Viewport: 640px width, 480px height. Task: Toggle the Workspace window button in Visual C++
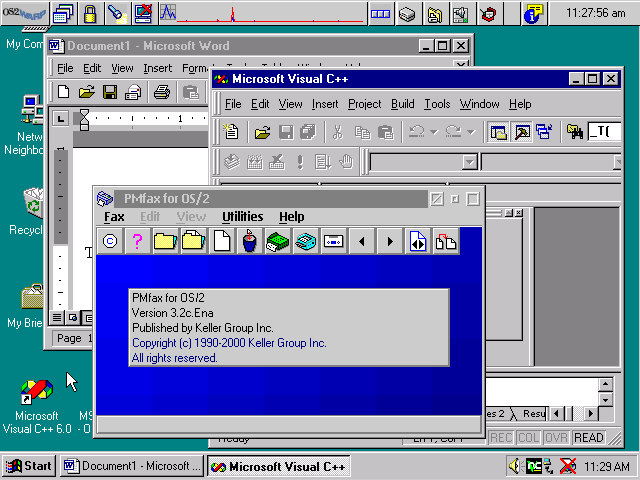click(x=498, y=132)
